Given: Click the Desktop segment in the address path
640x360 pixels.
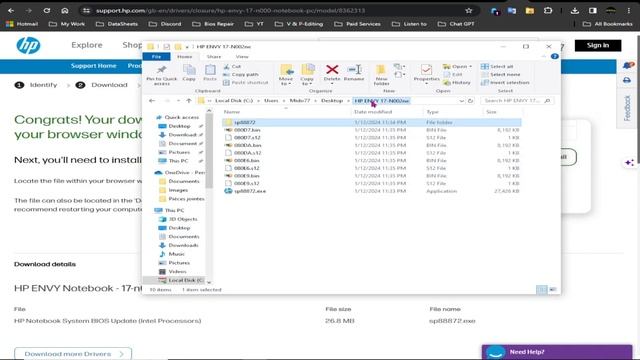Looking at the screenshot, I should click(x=332, y=101).
